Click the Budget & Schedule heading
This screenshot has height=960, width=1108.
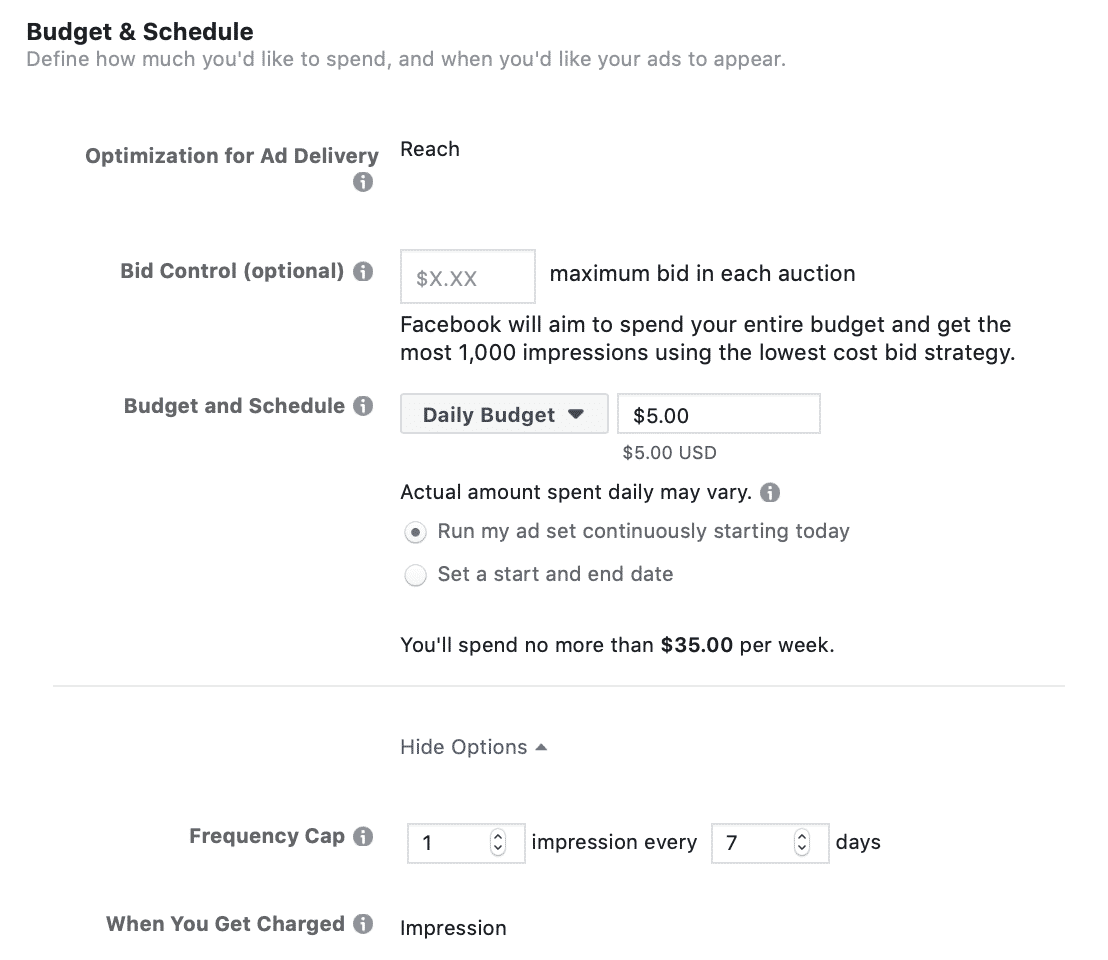pyautogui.click(x=140, y=32)
